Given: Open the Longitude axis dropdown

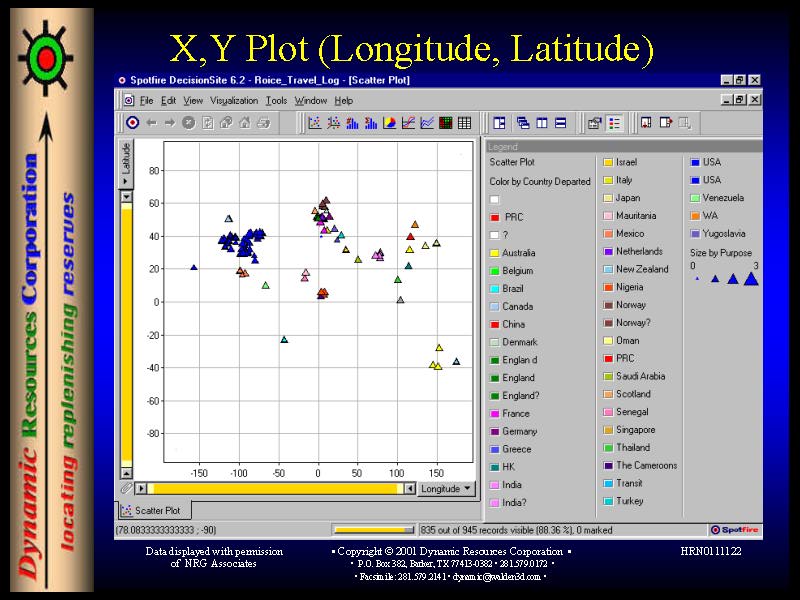Looking at the screenshot, I should [446, 489].
